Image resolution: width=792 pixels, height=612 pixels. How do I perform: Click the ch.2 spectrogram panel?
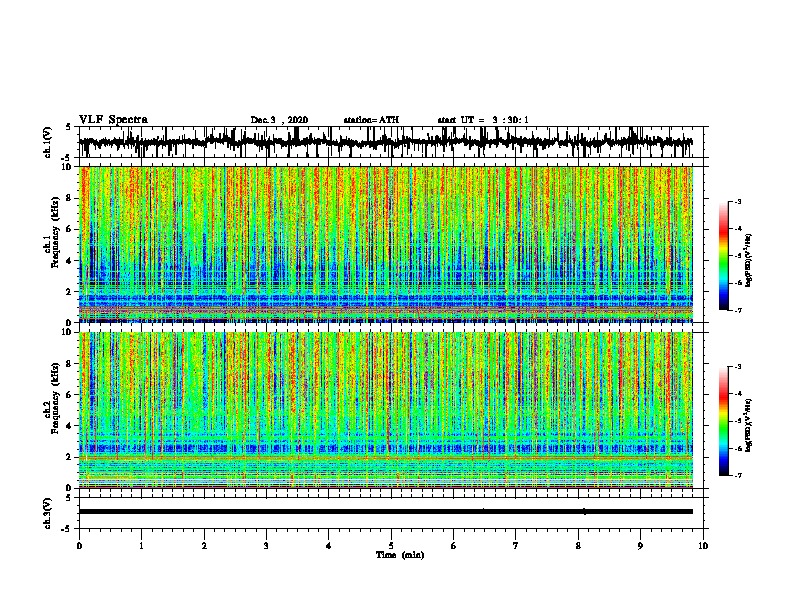tap(386, 410)
